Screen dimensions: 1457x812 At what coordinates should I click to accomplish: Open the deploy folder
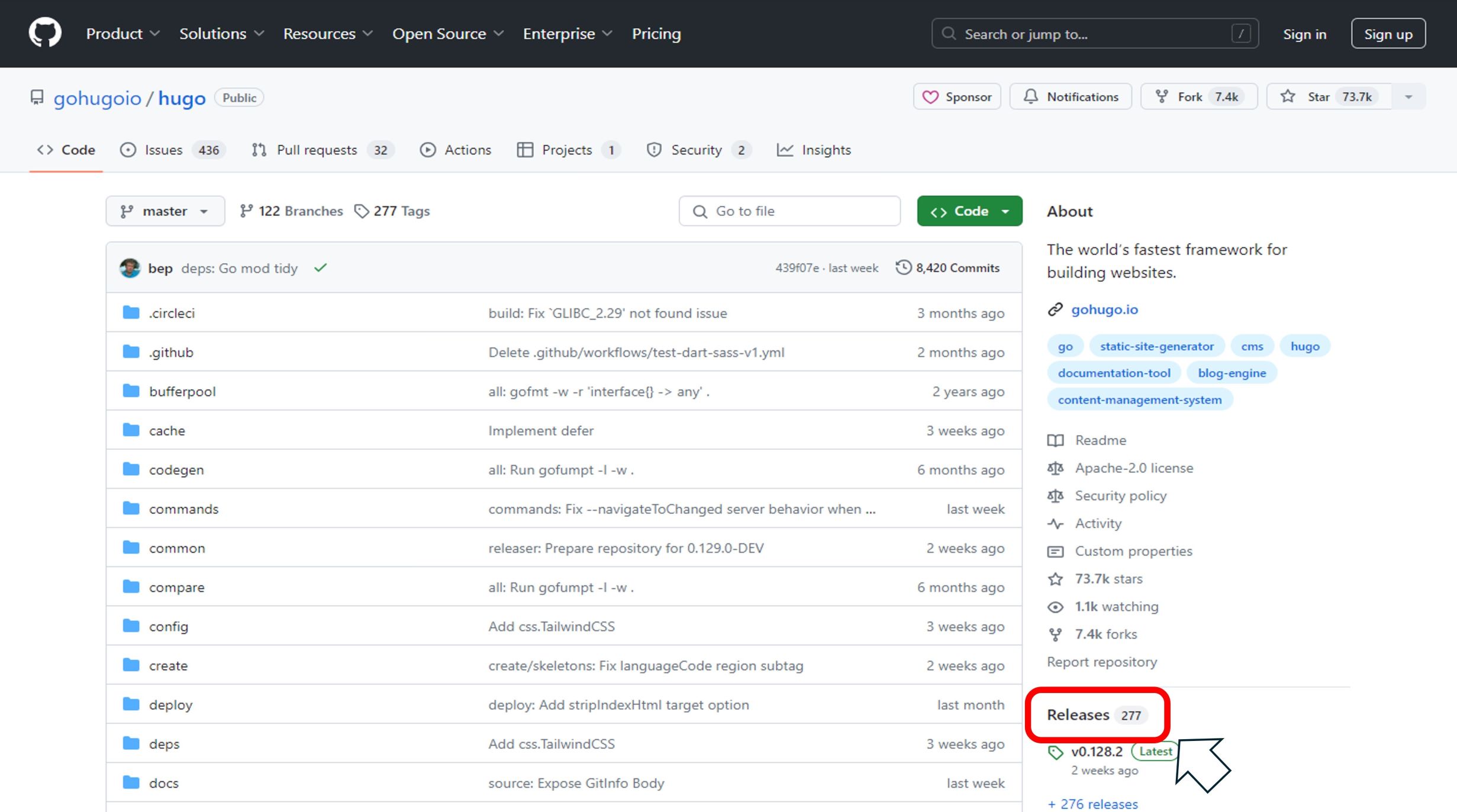click(x=170, y=705)
